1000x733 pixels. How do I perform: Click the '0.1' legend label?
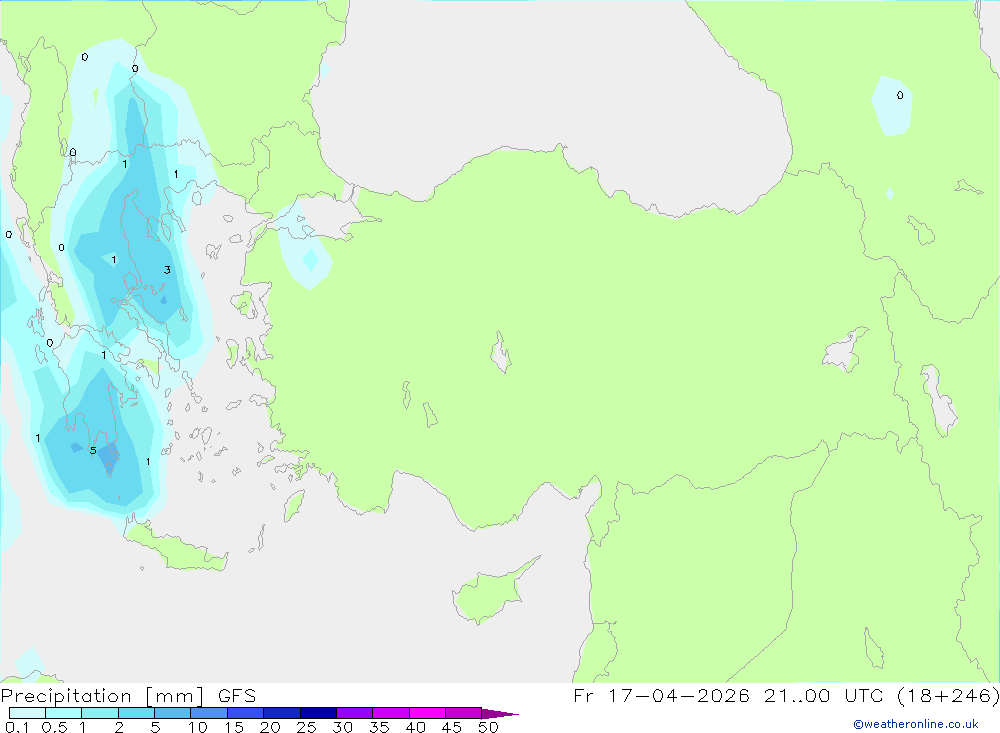(x=17, y=727)
